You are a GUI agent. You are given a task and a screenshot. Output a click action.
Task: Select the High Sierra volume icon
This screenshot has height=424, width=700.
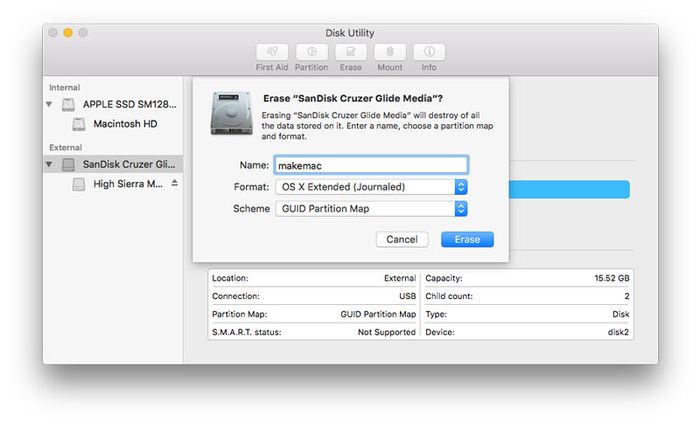(79, 184)
